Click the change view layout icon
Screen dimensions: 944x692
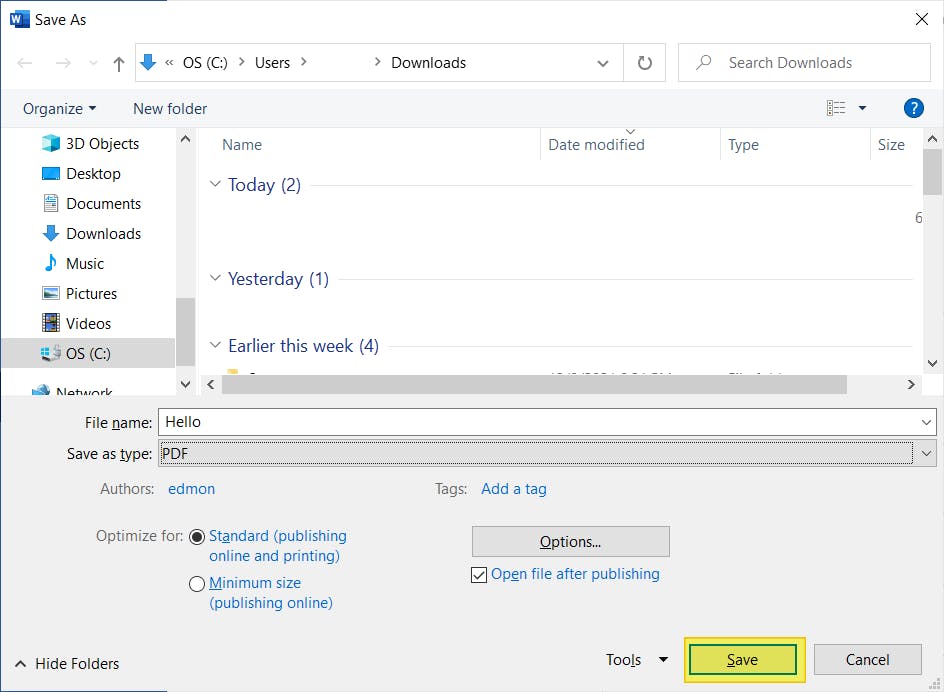click(x=836, y=108)
